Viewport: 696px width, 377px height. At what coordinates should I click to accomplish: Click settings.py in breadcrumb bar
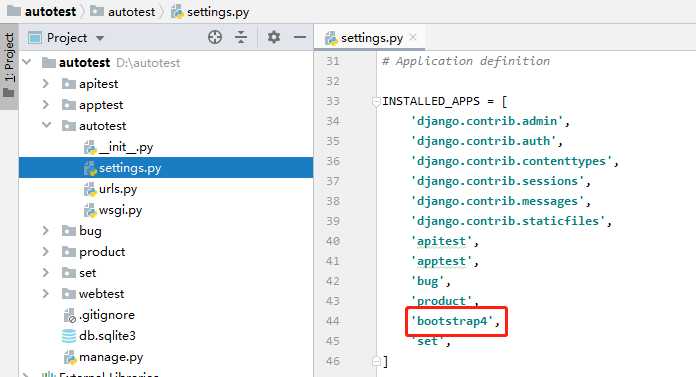pyautogui.click(x=210, y=12)
